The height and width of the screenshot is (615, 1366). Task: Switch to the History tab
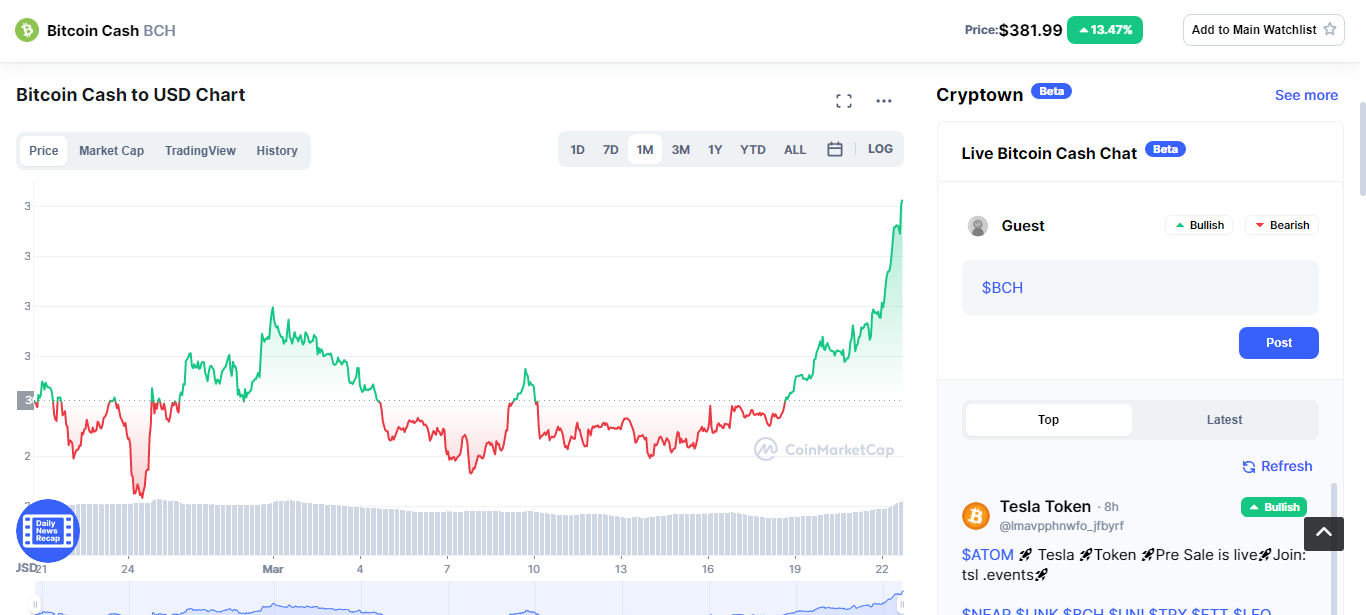click(277, 151)
